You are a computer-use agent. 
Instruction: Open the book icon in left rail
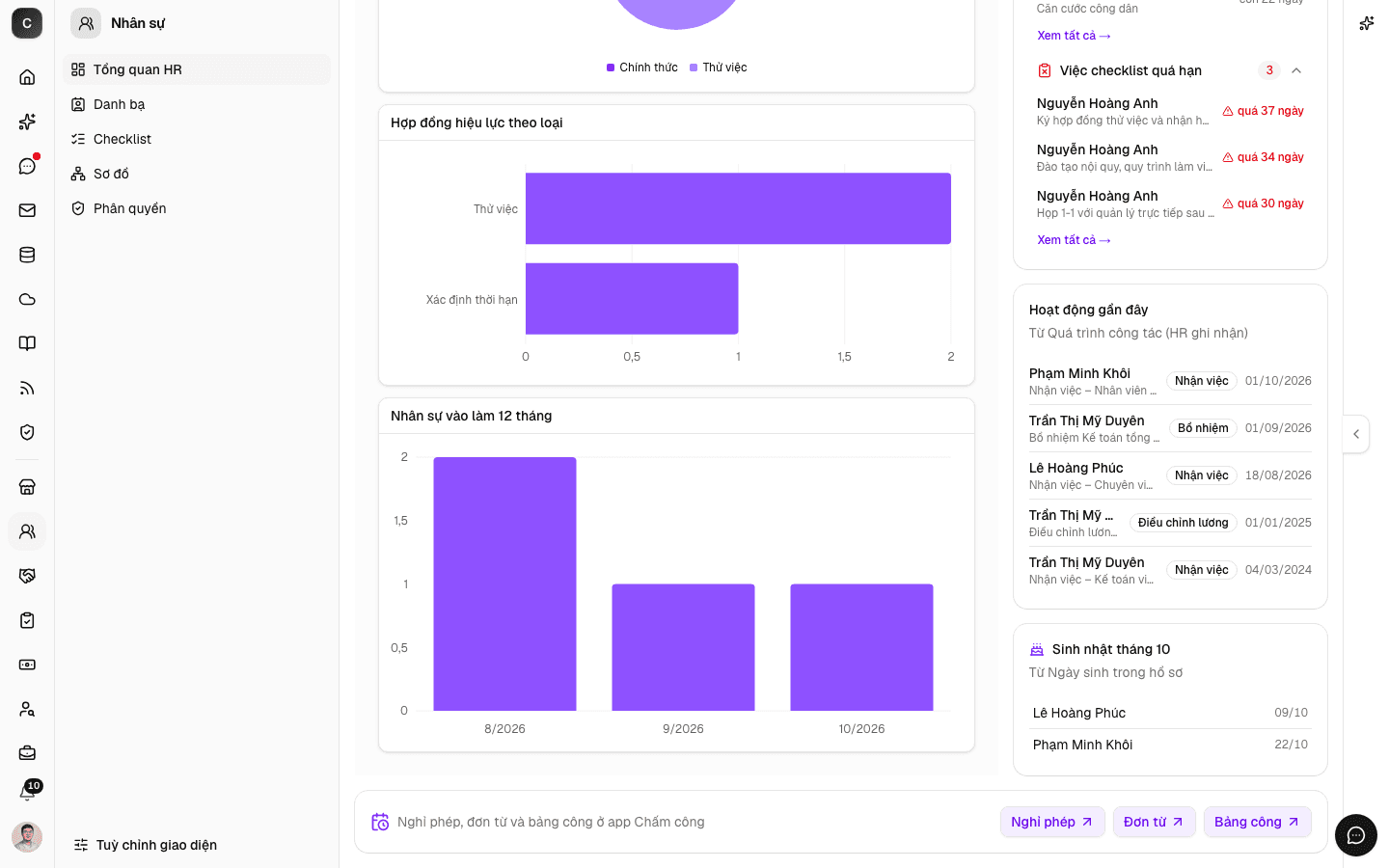point(27,343)
